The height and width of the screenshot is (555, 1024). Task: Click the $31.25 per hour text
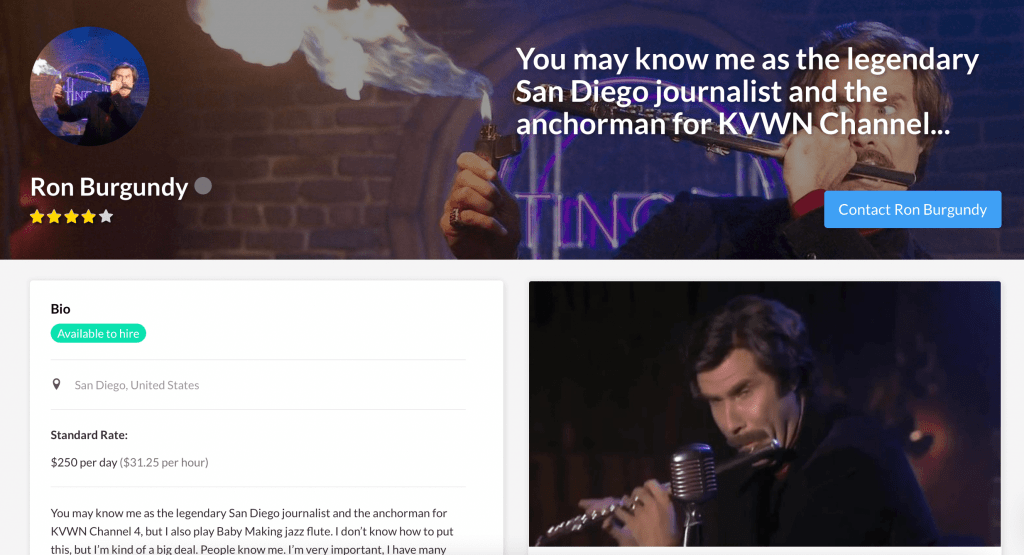pyautogui.click(x=164, y=462)
